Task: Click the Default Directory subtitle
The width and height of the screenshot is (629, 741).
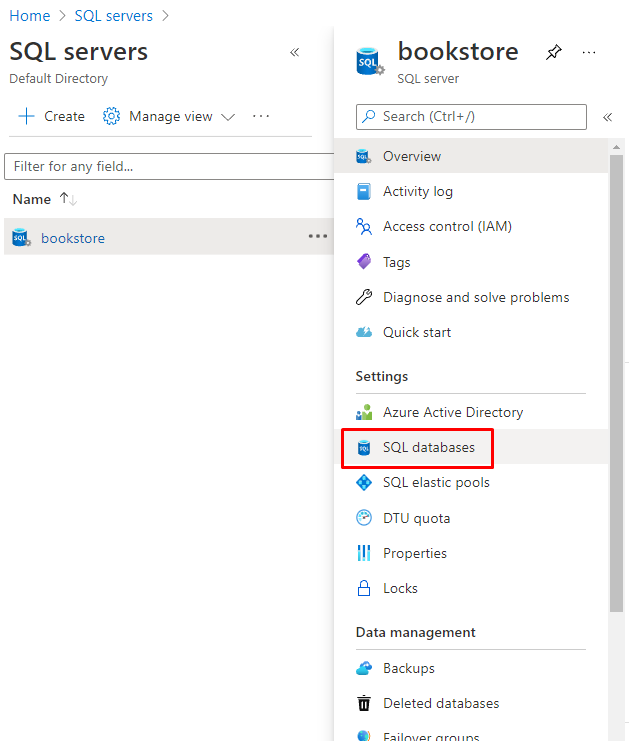Action: click(59, 78)
